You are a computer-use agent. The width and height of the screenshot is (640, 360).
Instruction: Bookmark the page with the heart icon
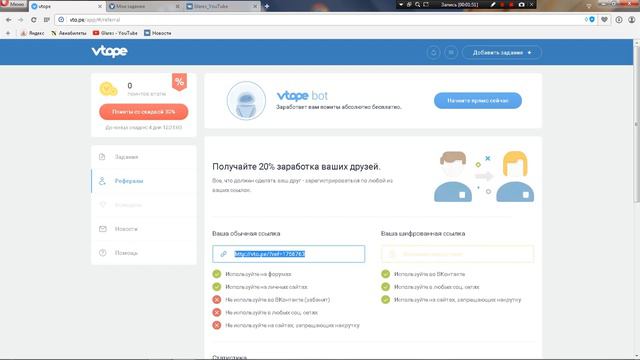(604, 20)
